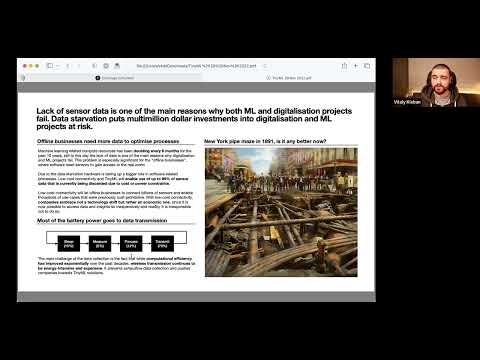Screen dimensions: 480x360
Task: Select the speaker's video thumbnail
Action: [436, 83]
